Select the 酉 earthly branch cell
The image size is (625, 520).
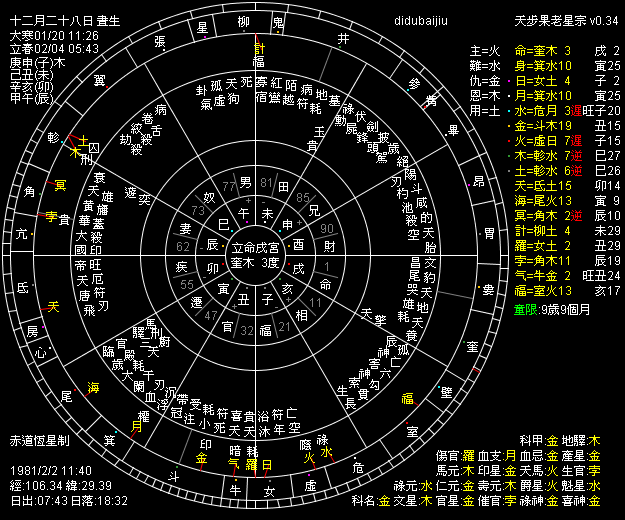(x=296, y=245)
